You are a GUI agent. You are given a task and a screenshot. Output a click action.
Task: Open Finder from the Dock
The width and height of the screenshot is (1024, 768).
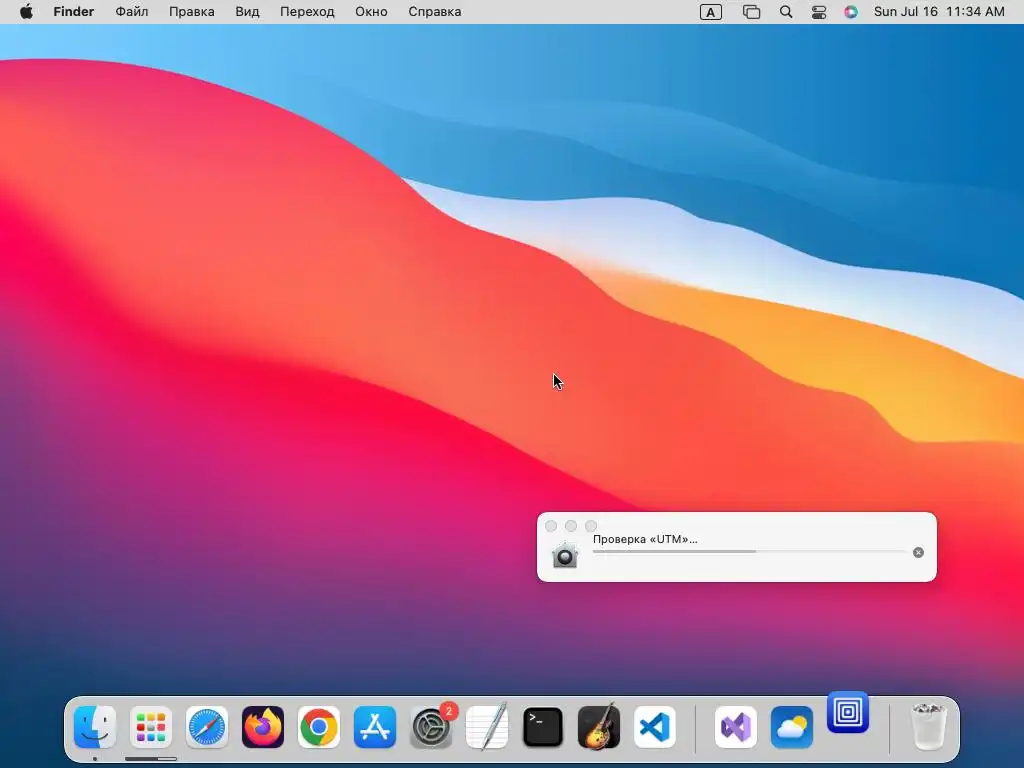(95, 727)
